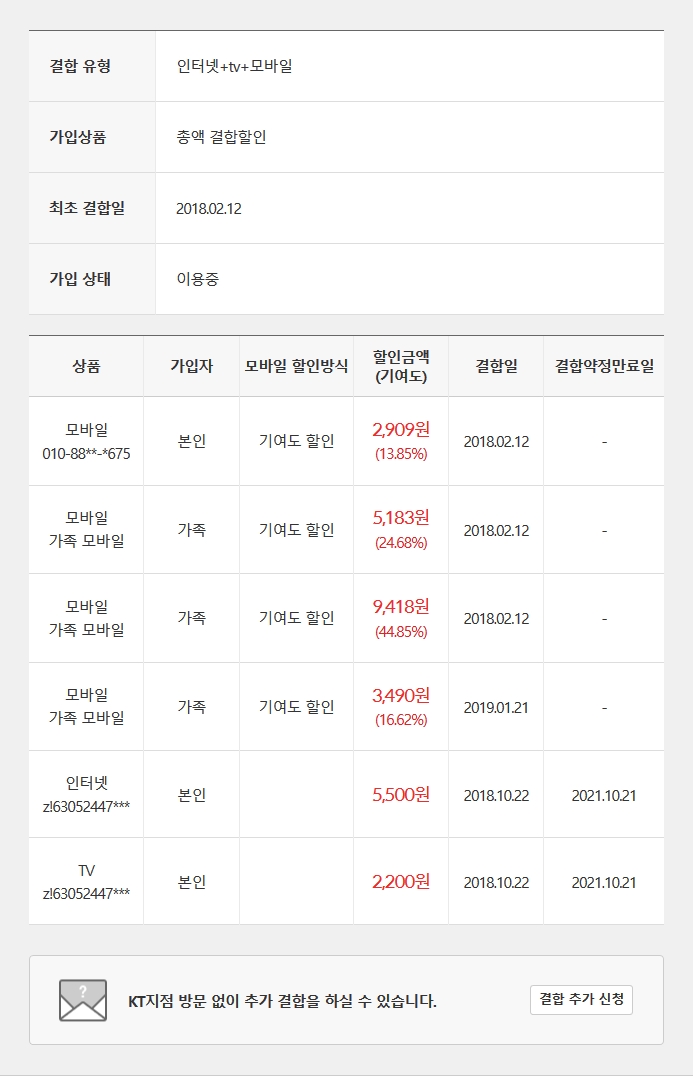
Task: Click the 2019.01.21 결합일 date
Action: [x=496, y=707]
